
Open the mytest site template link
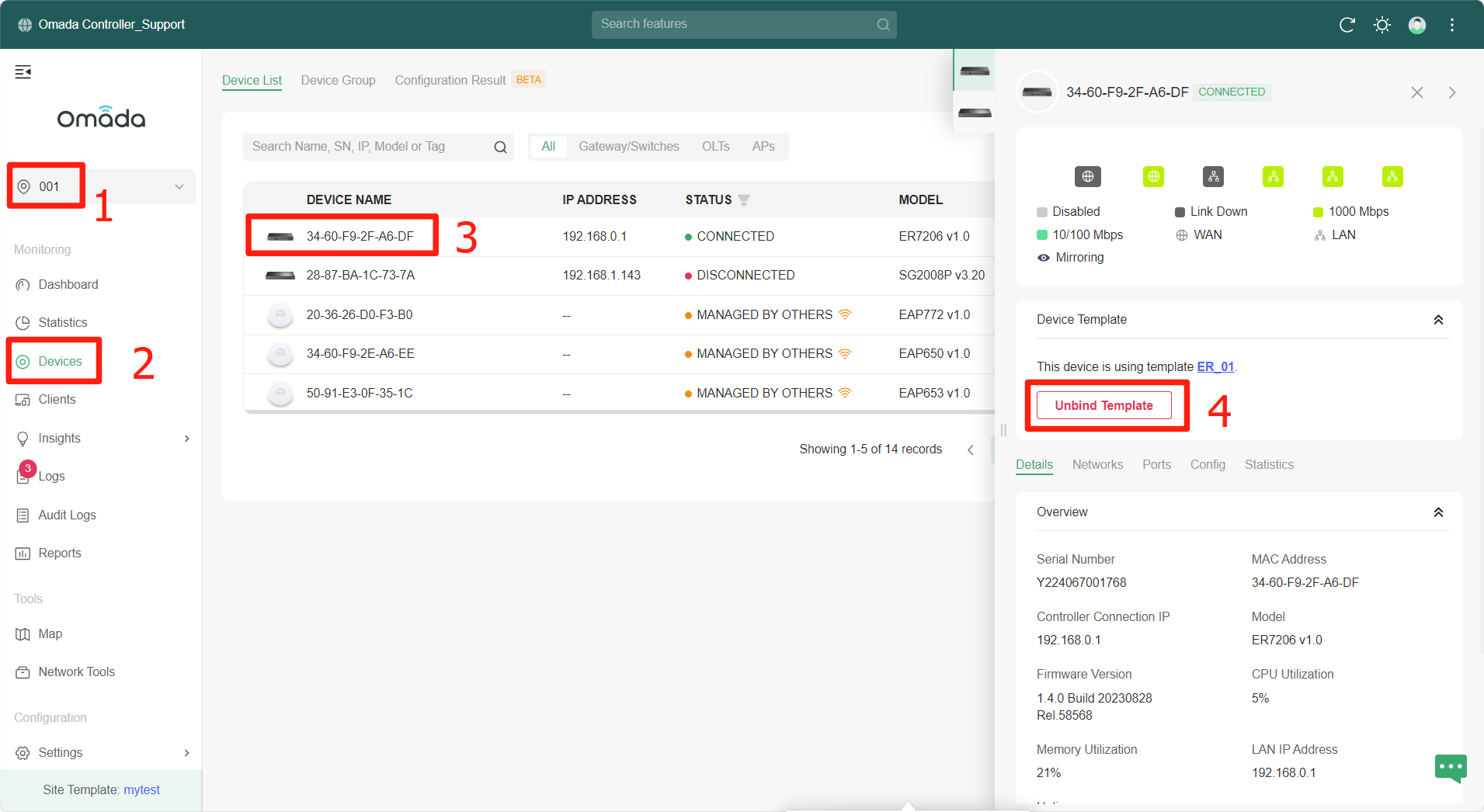[141, 789]
